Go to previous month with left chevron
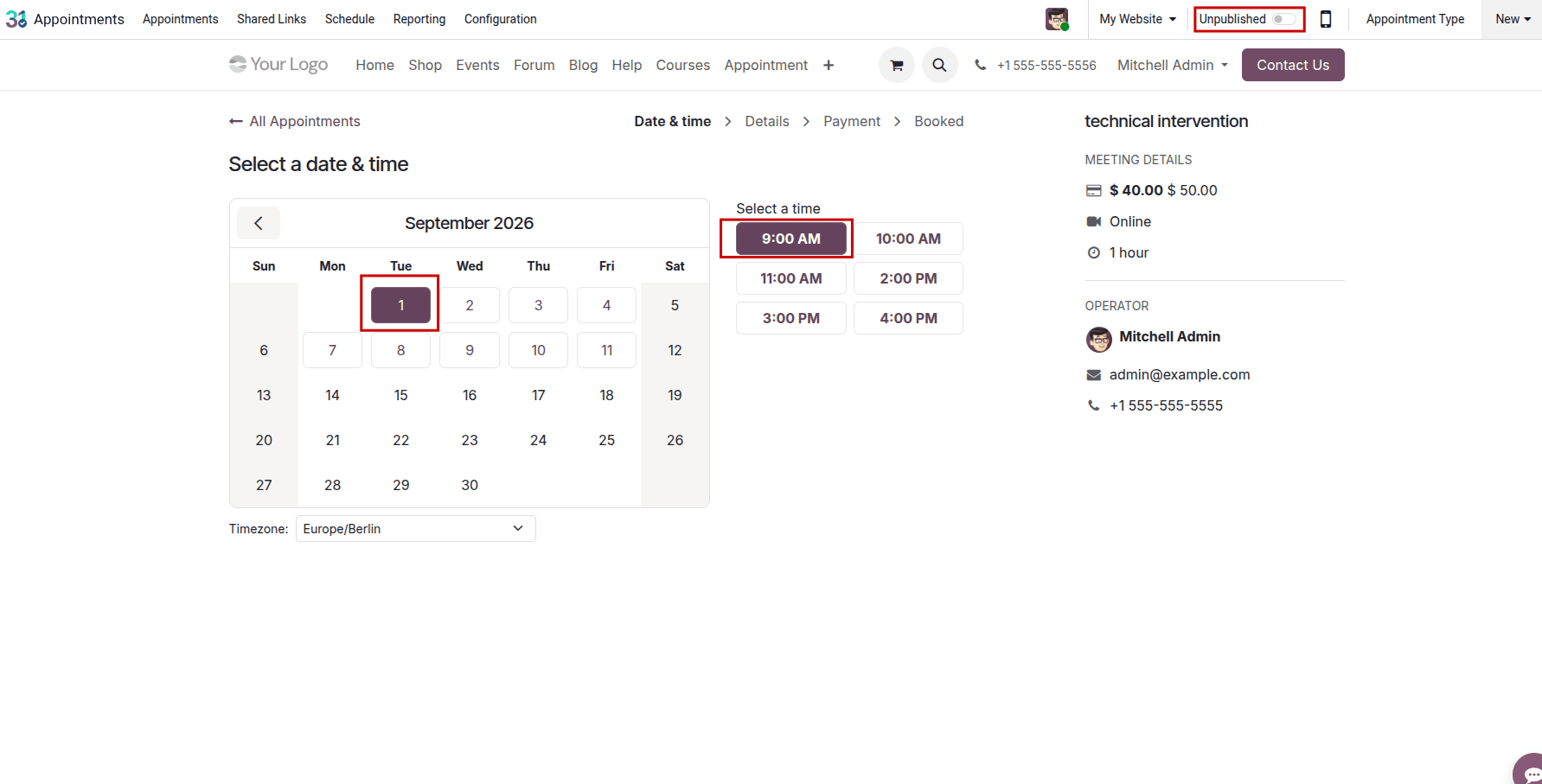 coord(259,223)
